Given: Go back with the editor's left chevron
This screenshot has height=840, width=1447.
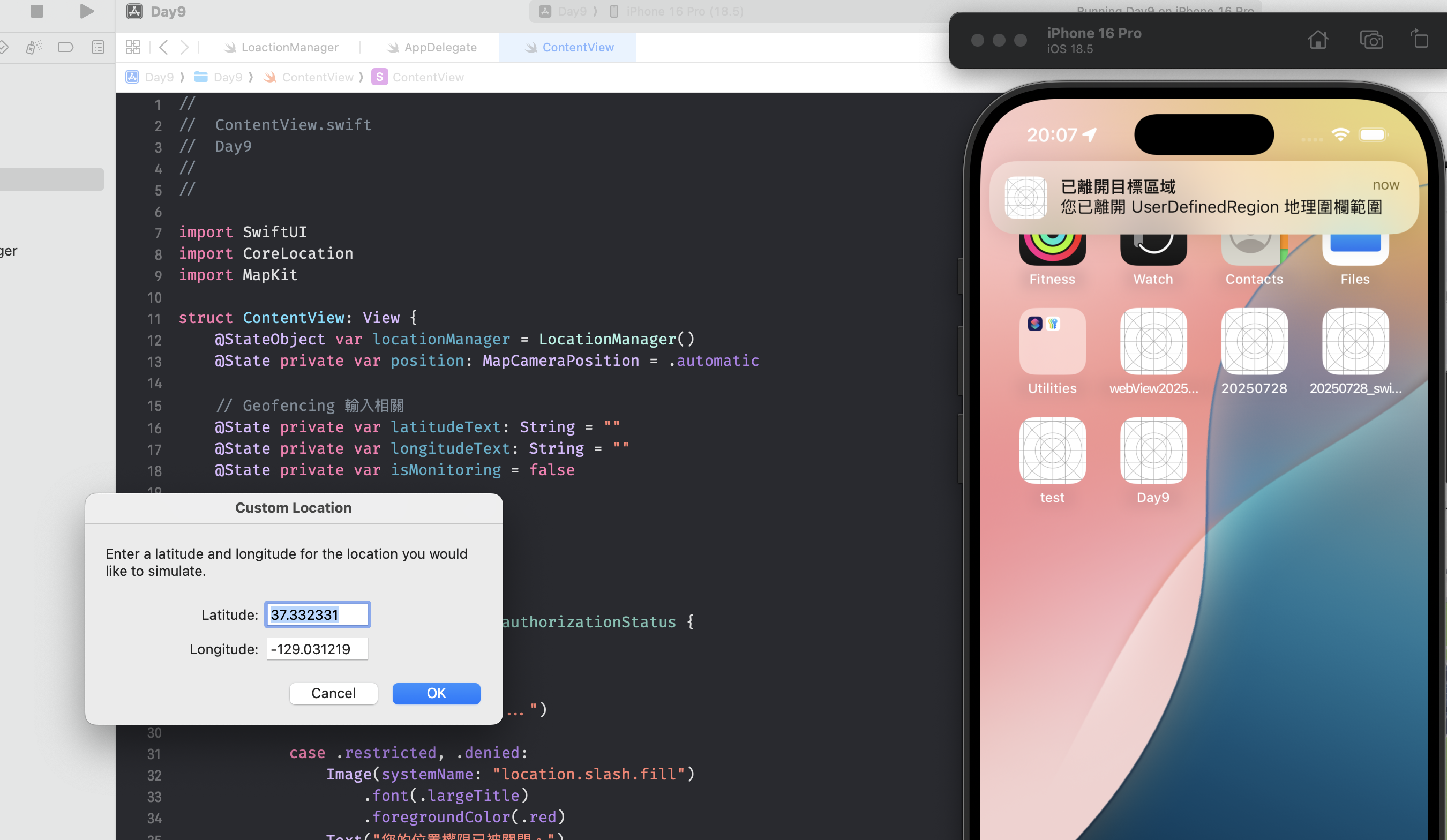Looking at the screenshot, I should (163, 47).
